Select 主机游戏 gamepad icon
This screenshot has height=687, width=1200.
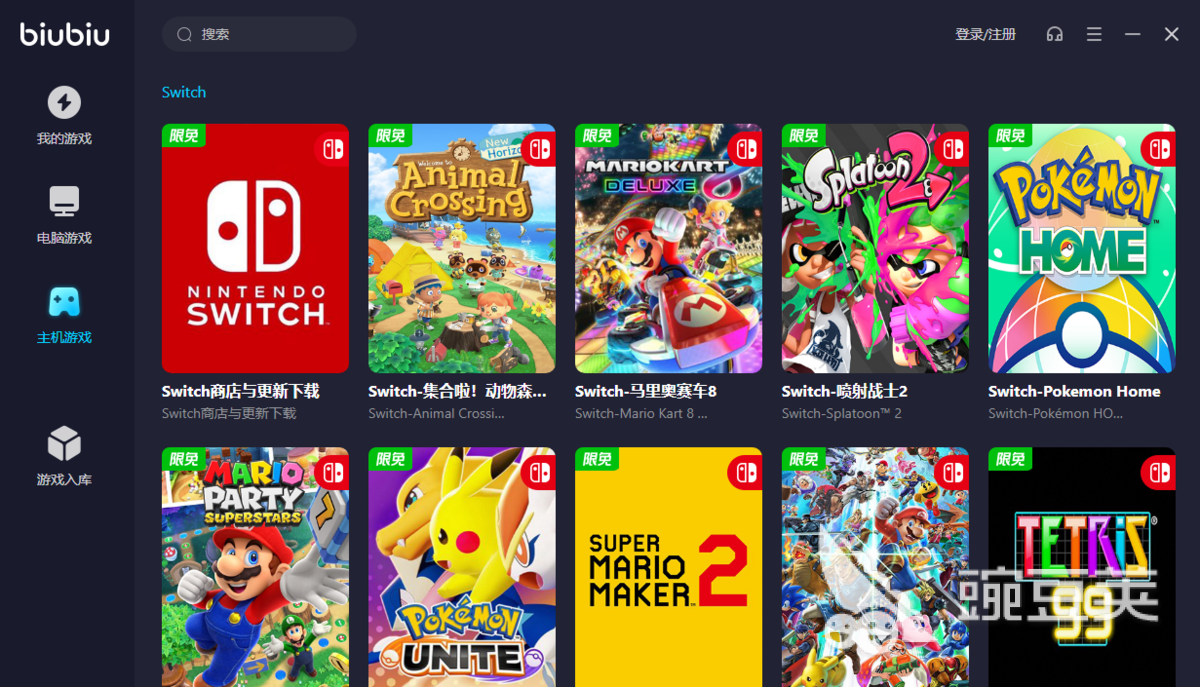(64, 301)
